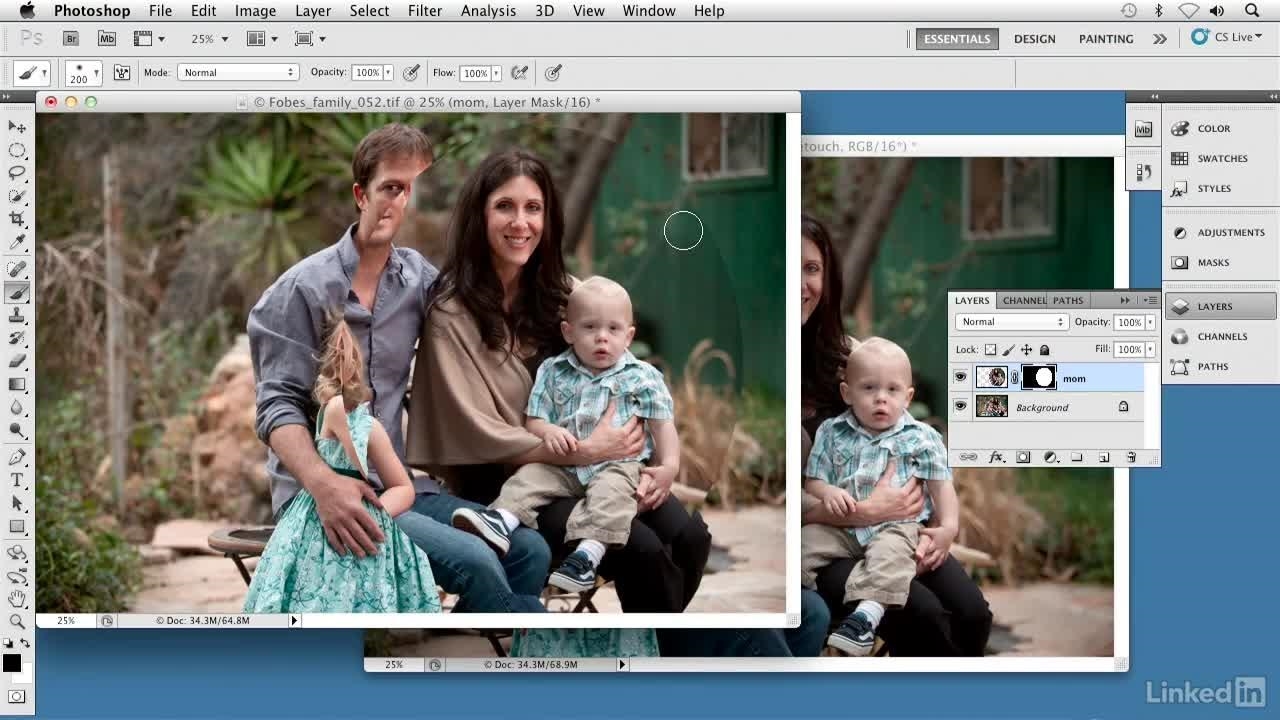The height and width of the screenshot is (720, 1280).
Task: Toggle airbrush mode next to Flow
Action: pyautogui.click(x=519, y=73)
